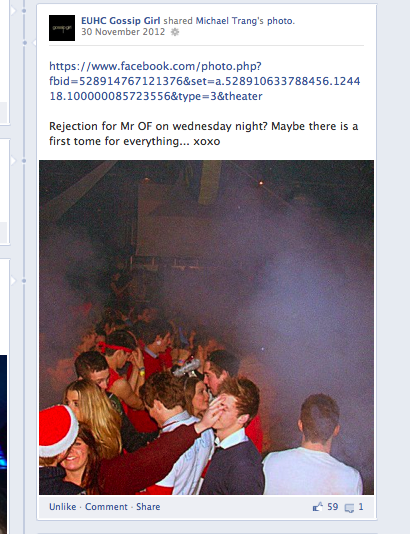Screen dimensions: 410x534
Task: Click the post pointer arrow near the header
Action: tap(34, 43)
